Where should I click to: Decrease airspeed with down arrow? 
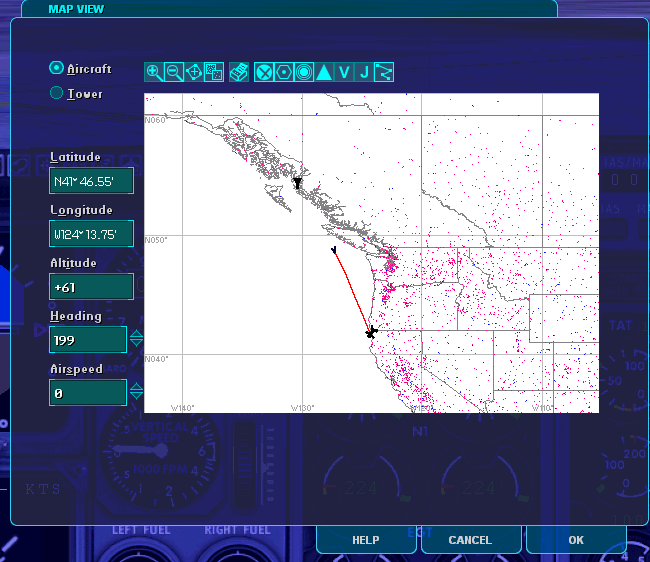pos(136,396)
